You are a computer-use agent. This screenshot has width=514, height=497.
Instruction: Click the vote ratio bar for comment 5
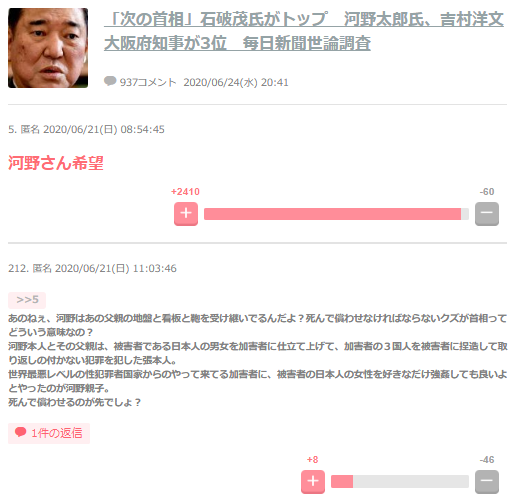(x=336, y=214)
